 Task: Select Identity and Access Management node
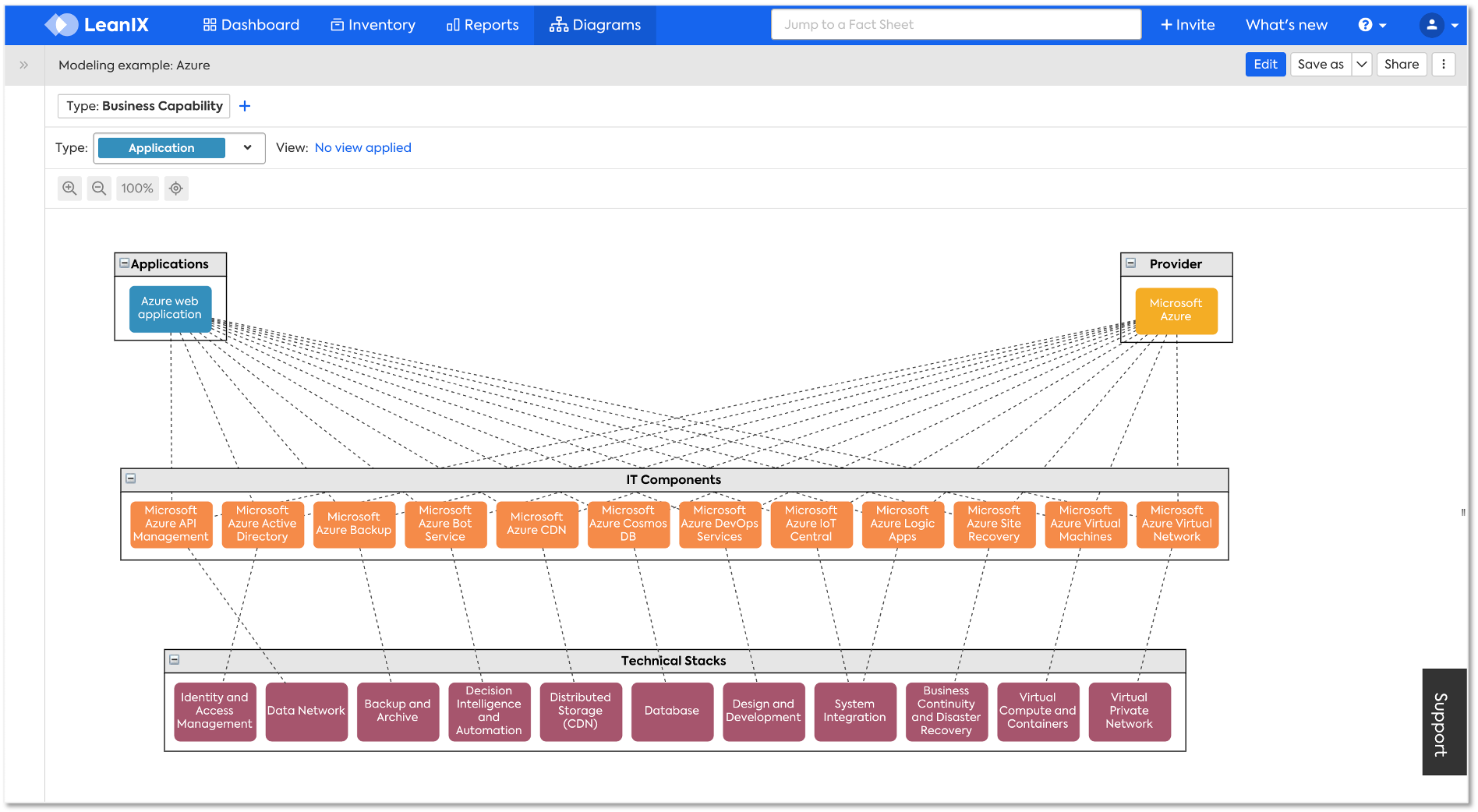[x=214, y=711]
